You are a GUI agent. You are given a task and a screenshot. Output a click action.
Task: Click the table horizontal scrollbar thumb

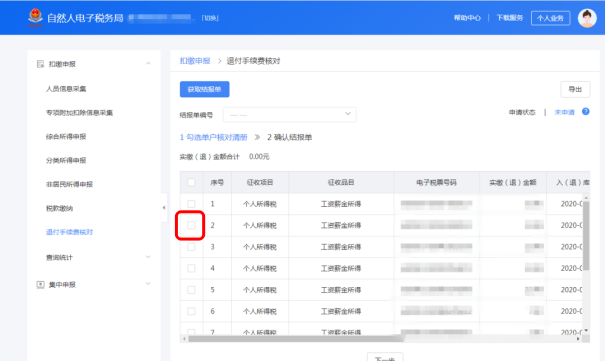point(296,339)
